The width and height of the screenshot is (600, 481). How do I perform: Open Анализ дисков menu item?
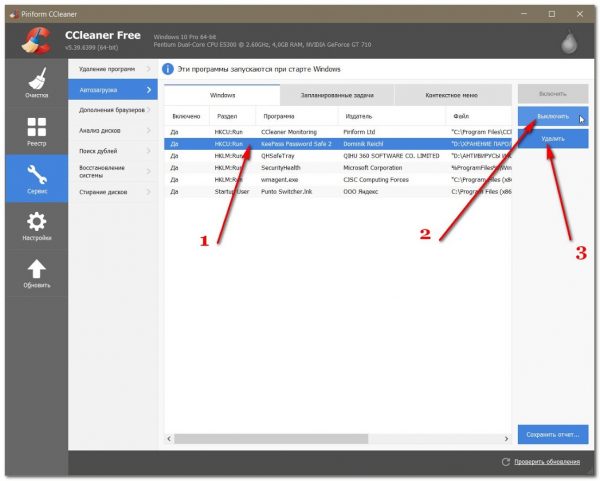[113, 130]
